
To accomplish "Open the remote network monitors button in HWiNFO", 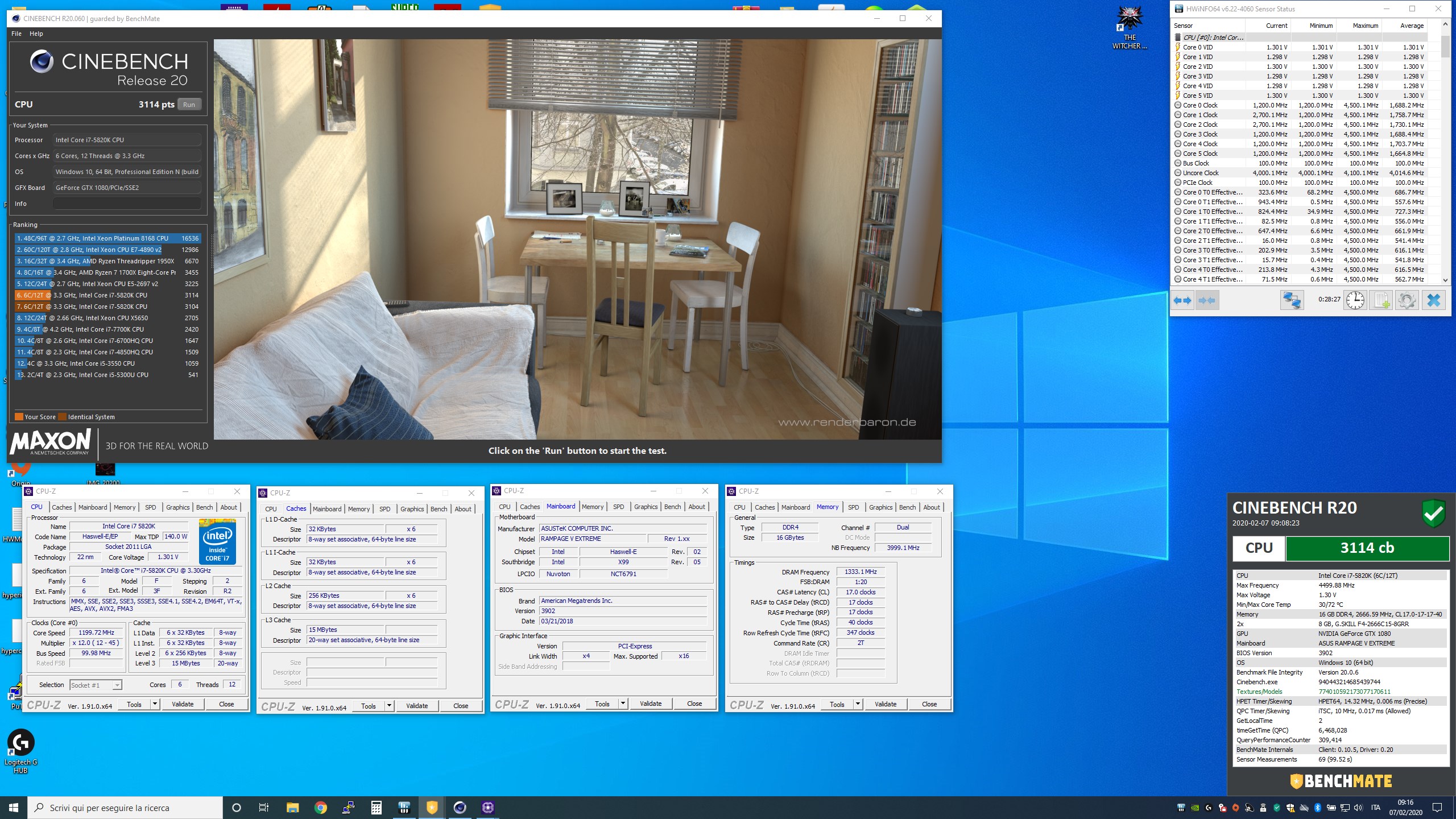I will coord(1292,300).
